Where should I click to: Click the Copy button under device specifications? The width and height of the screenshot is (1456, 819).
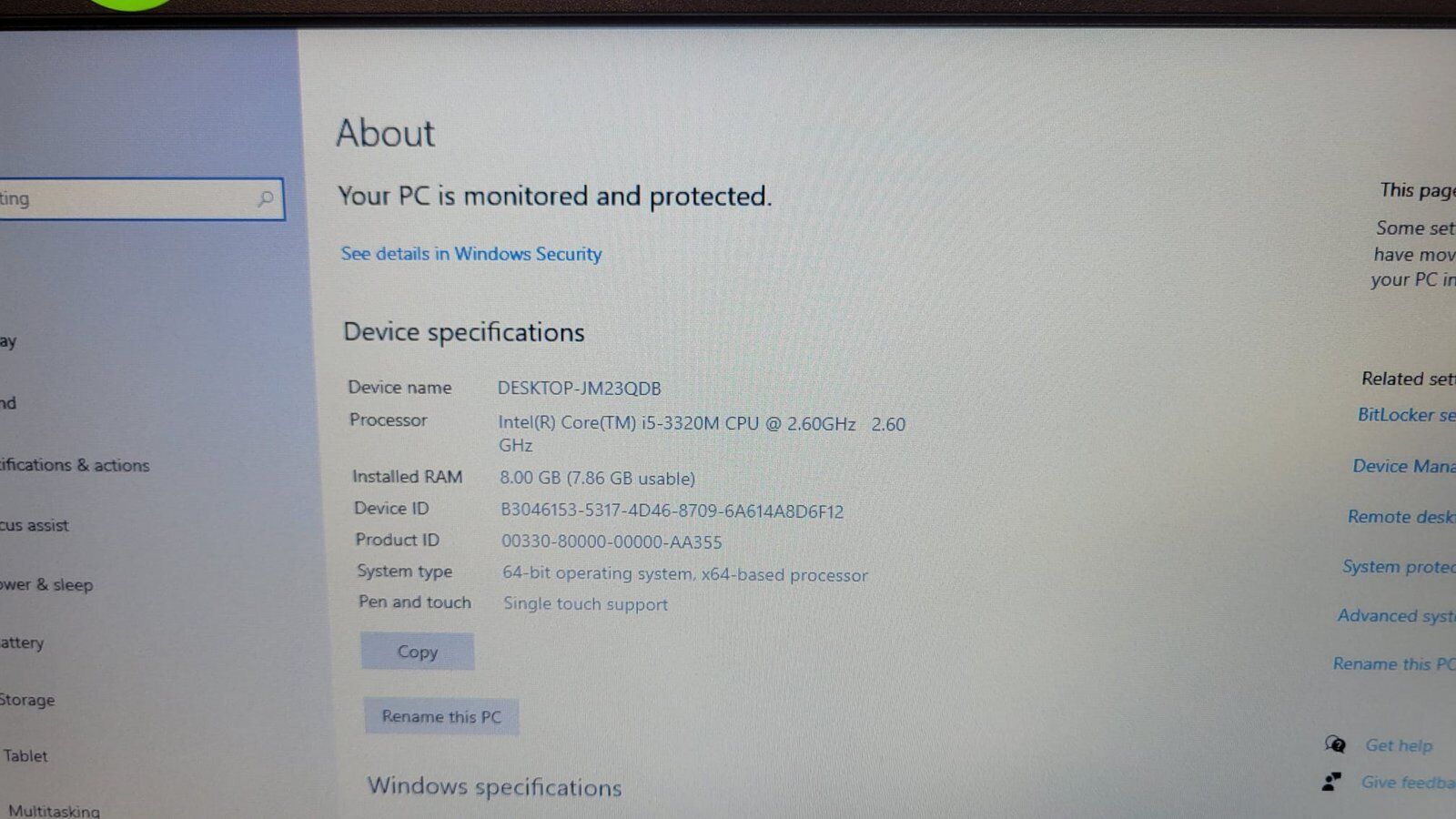[418, 652]
